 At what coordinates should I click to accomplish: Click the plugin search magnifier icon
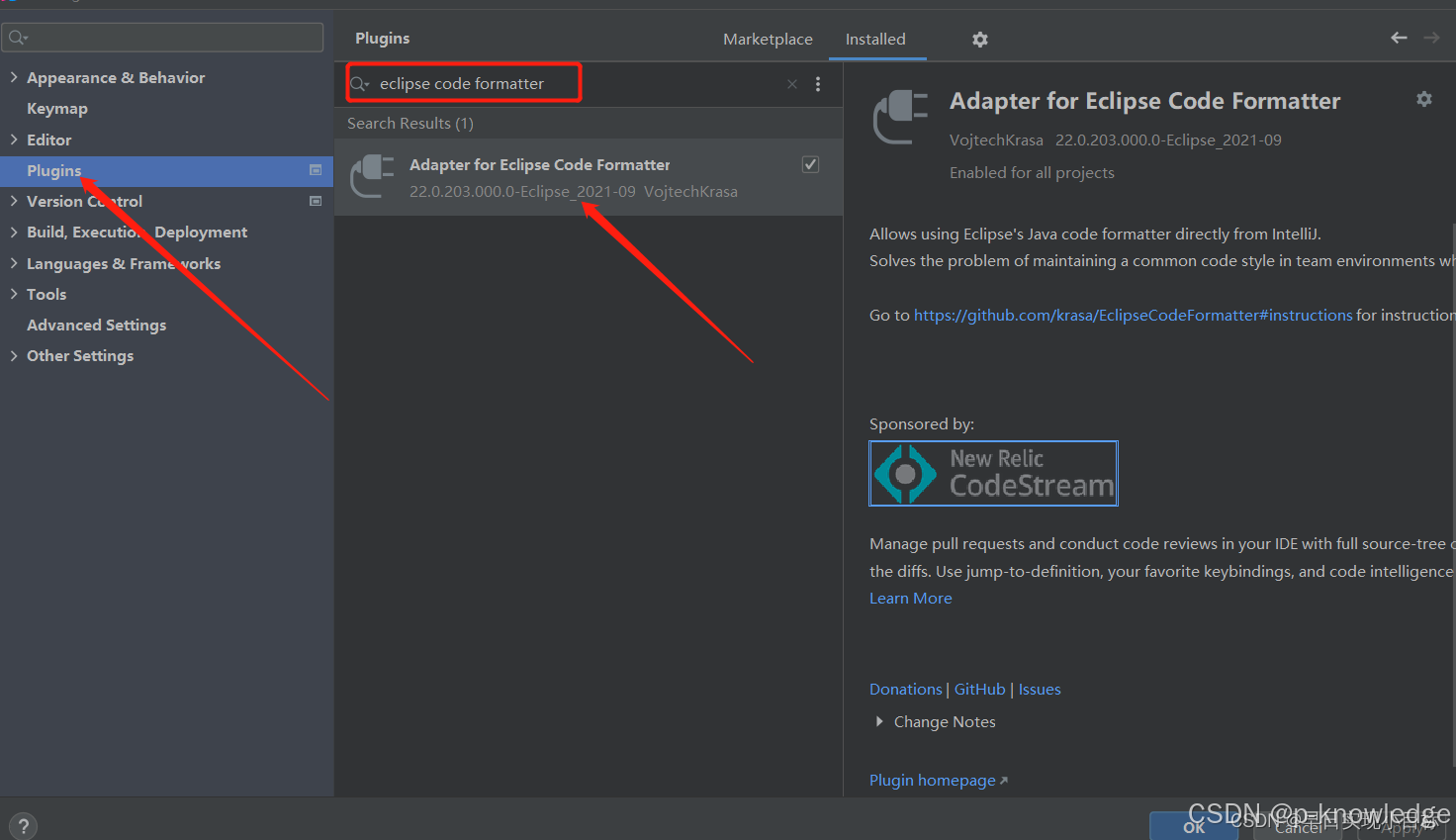pyautogui.click(x=360, y=84)
